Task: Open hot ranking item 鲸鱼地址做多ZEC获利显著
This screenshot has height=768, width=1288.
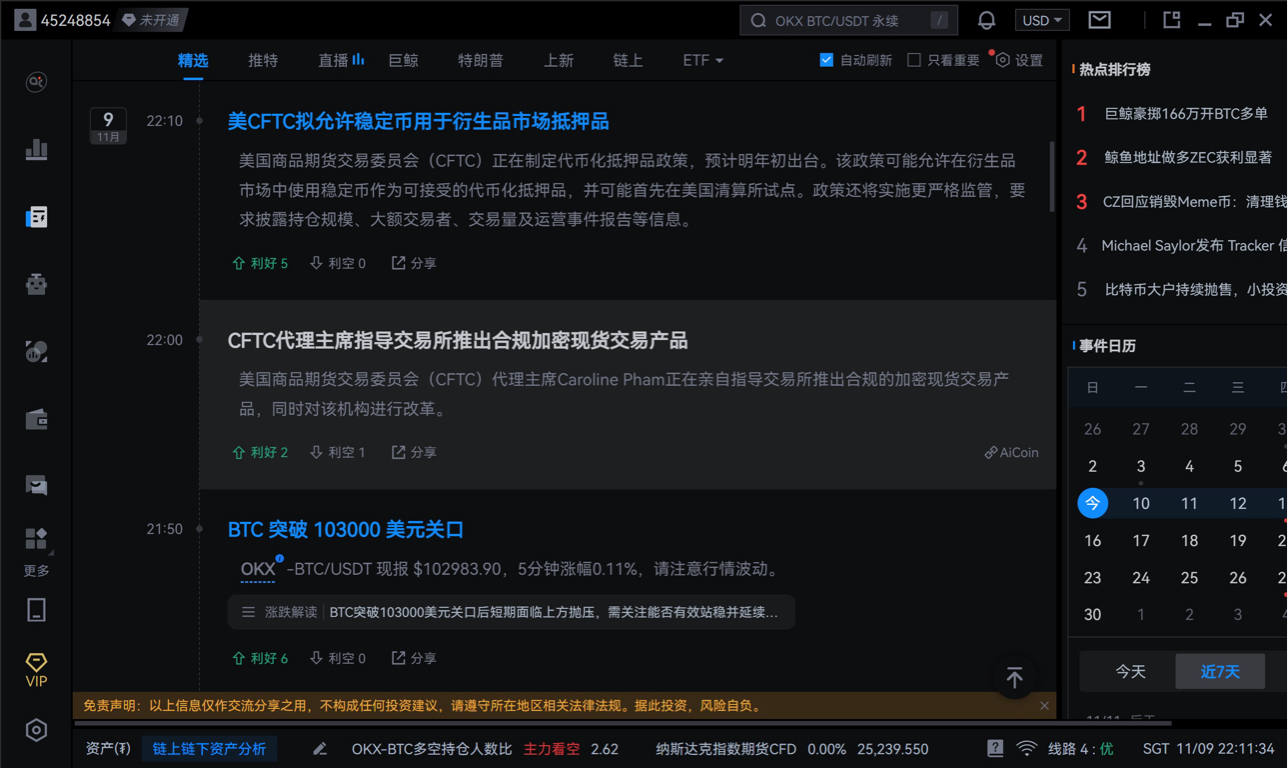Action: point(1188,157)
